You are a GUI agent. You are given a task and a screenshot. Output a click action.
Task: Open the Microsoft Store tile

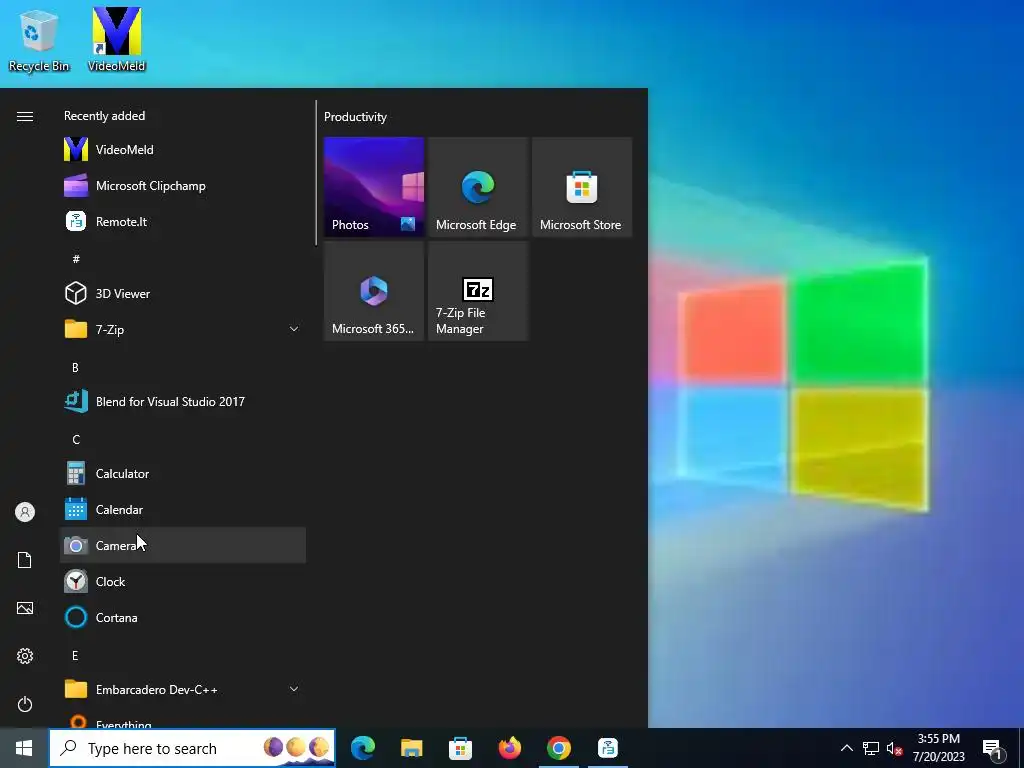[582, 187]
